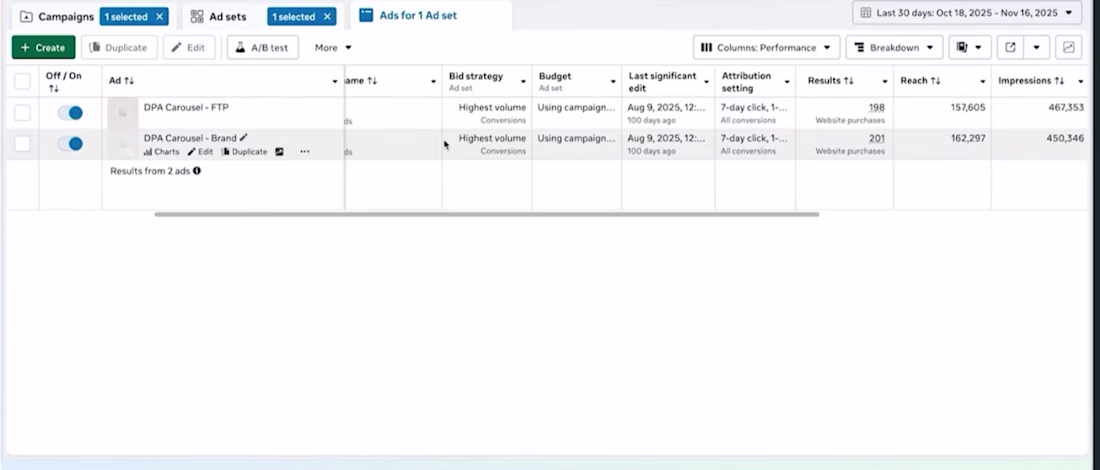1100x470 pixels.
Task: Open the Budget column options arrow
Action: click(613, 82)
